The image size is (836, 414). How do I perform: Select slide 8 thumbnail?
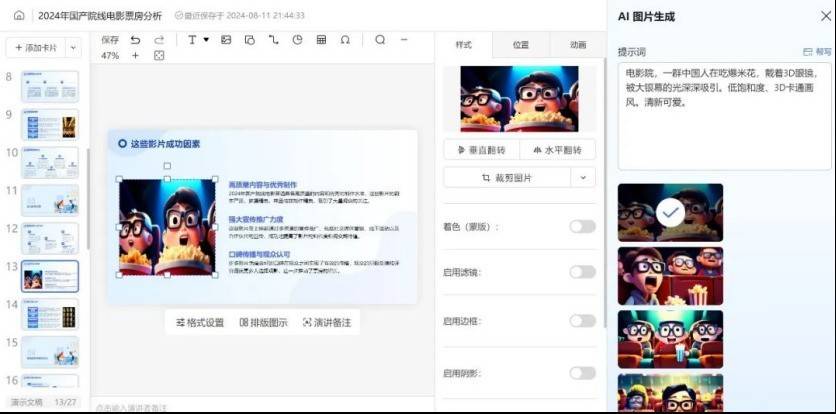point(50,86)
